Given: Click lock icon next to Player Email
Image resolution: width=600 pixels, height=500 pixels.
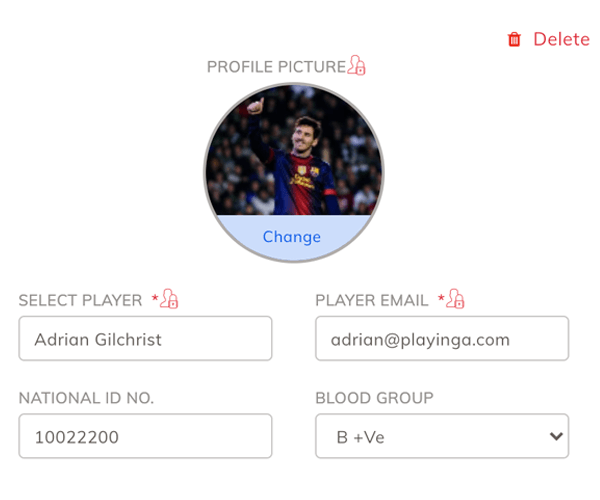Looking at the screenshot, I should tap(456, 299).
